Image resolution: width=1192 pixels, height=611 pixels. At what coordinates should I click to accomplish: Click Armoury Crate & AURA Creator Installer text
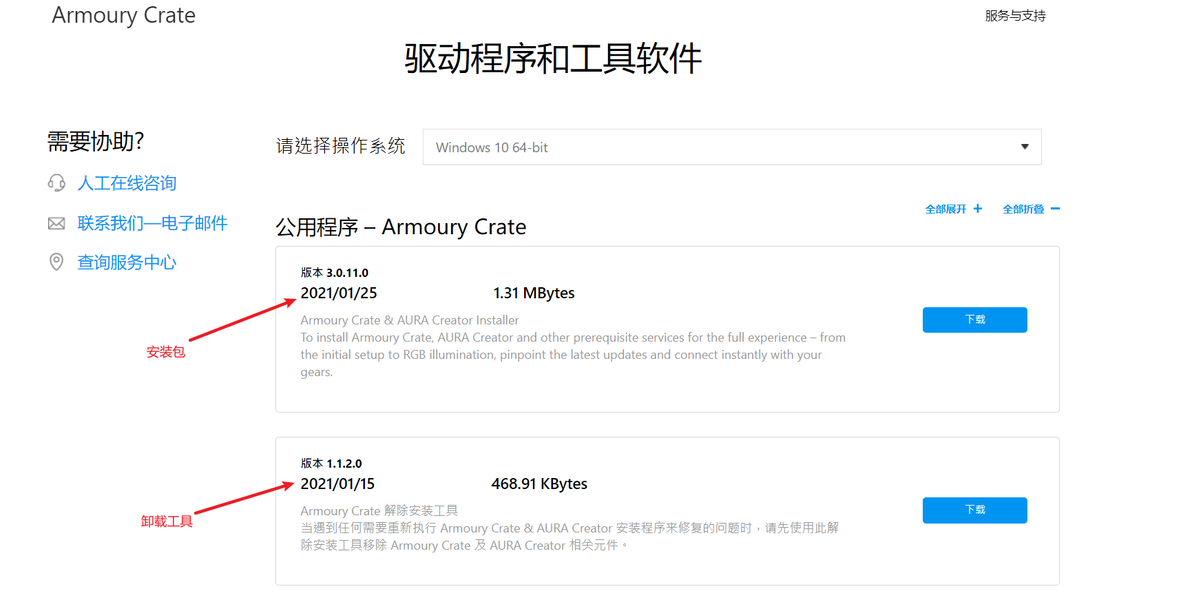click(410, 321)
